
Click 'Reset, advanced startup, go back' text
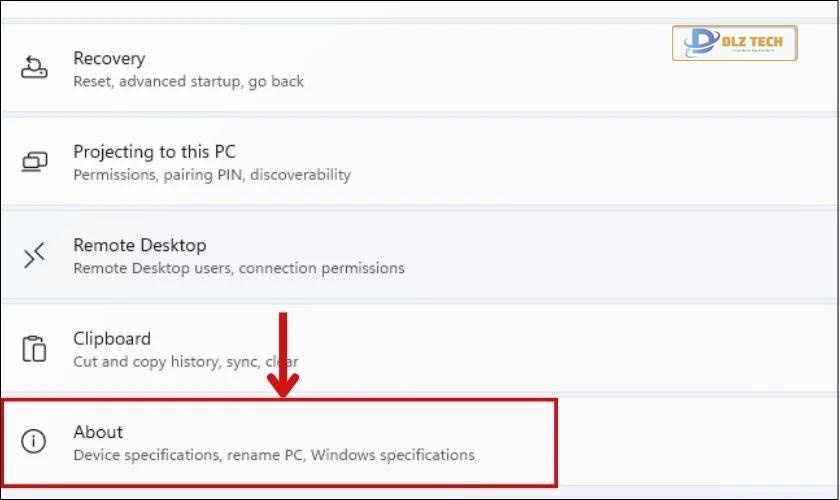pyautogui.click(x=188, y=81)
